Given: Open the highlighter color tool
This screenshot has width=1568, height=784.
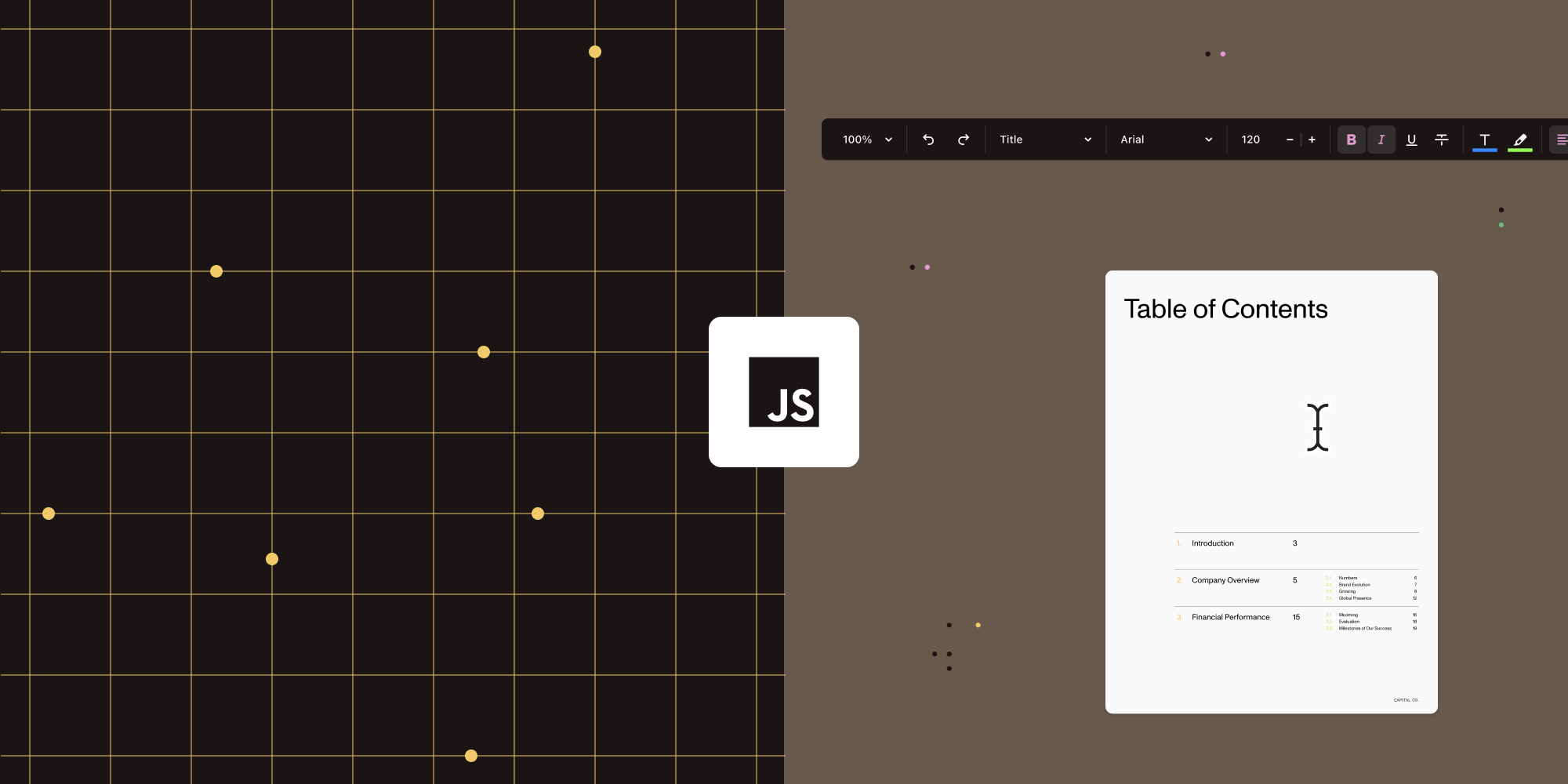Looking at the screenshot, I should click(1519, 140).
